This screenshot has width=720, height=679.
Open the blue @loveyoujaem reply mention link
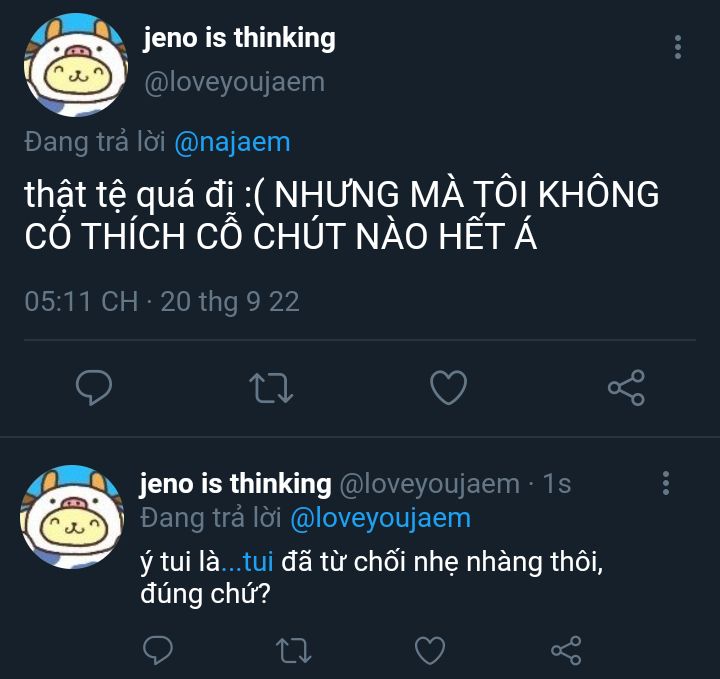point(381,519)
